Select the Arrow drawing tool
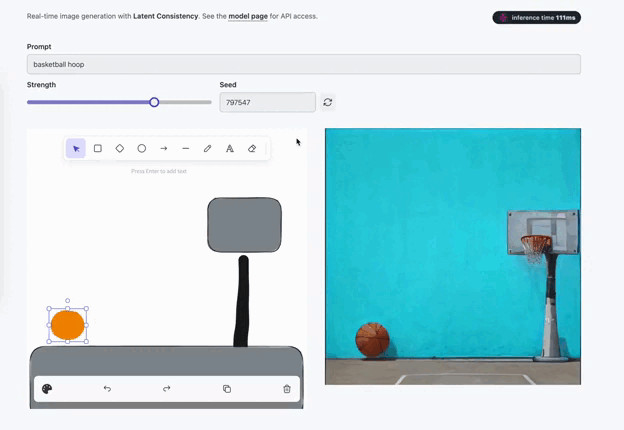624x430 pixels. (164, 149)
